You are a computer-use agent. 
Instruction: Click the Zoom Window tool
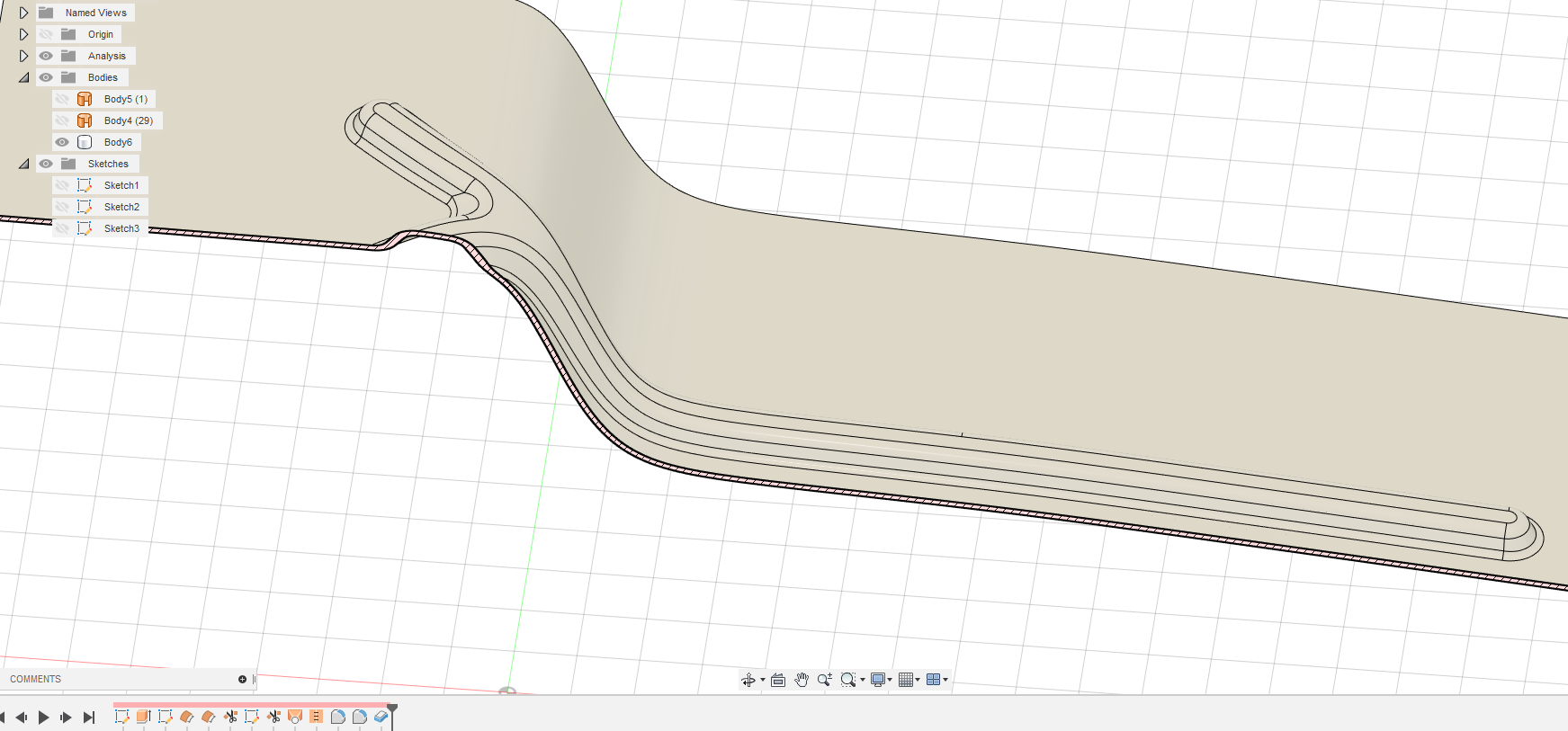click(847, 680)
